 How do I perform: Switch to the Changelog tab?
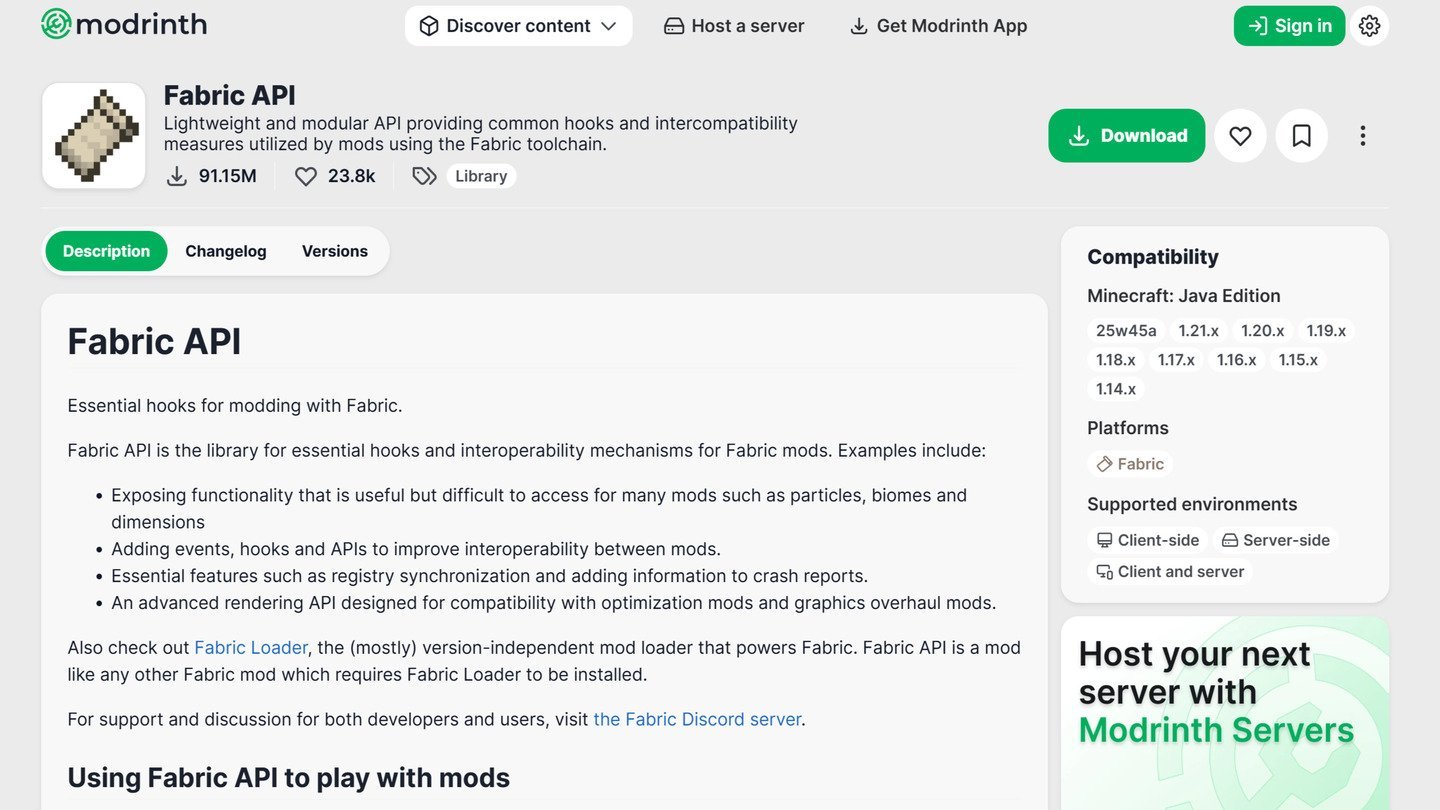tap(226, 251)
